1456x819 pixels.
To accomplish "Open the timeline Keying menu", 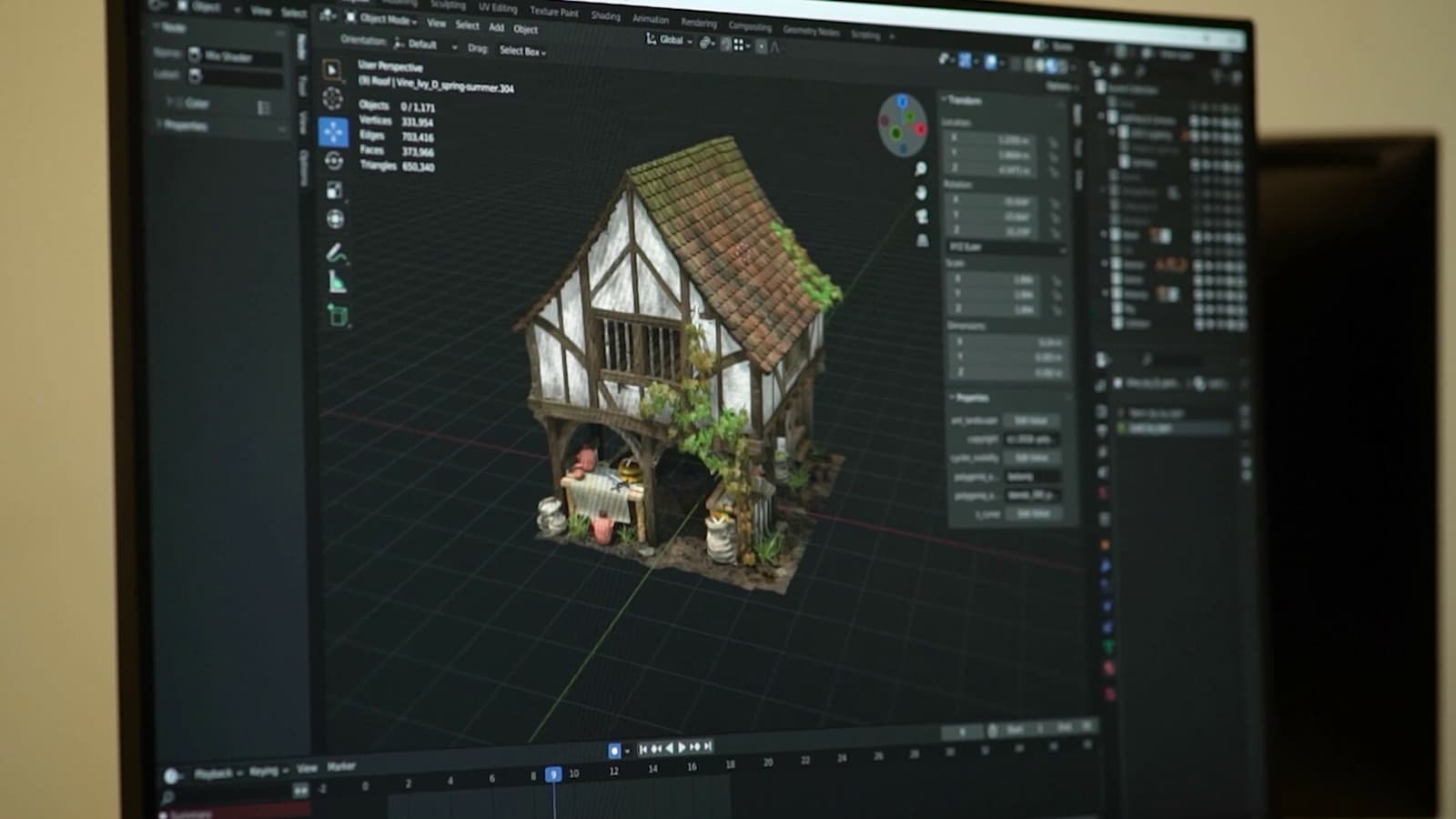I will click(x=268, y=771).
